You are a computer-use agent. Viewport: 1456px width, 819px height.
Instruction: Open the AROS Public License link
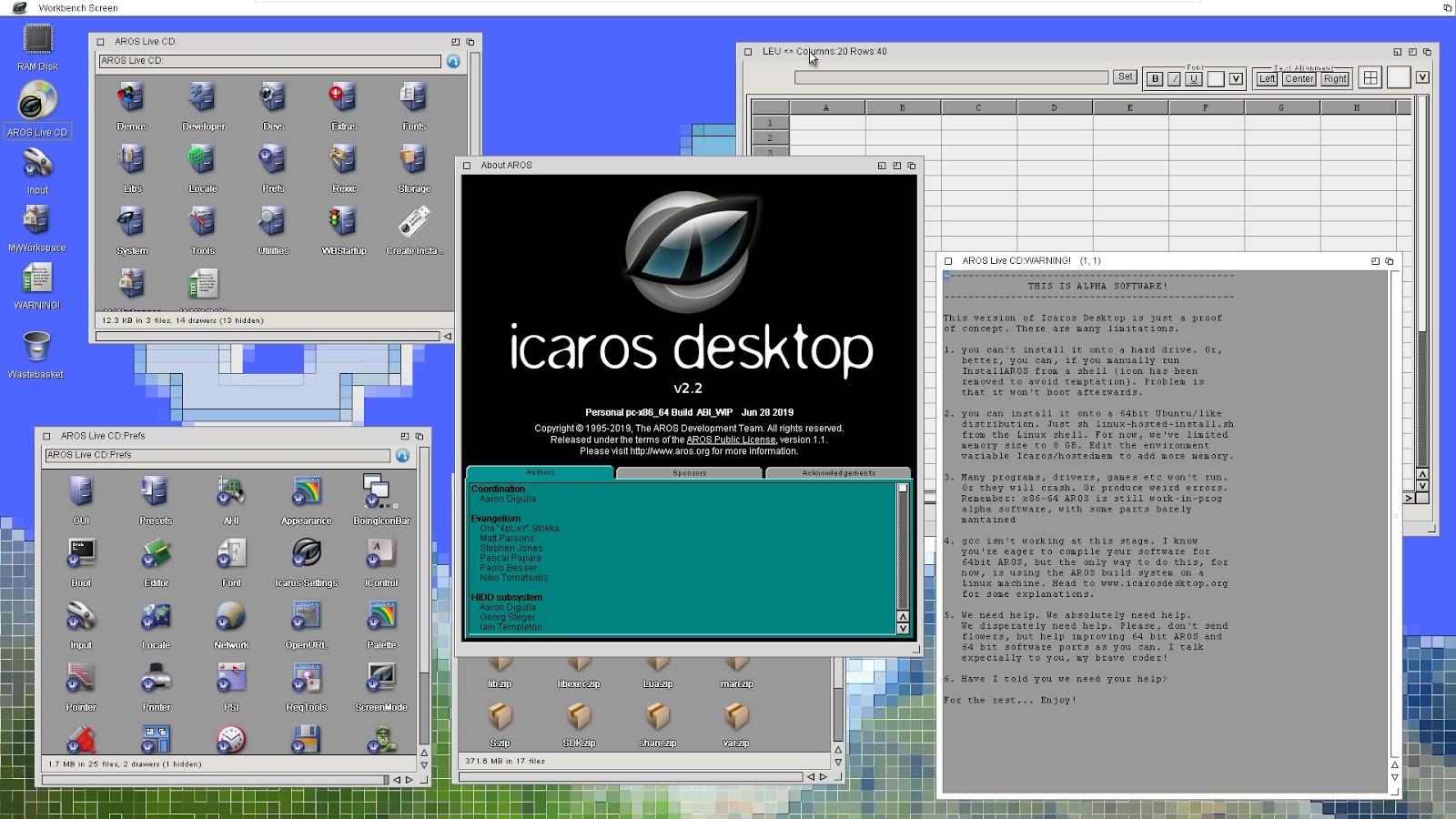(731, 440)
